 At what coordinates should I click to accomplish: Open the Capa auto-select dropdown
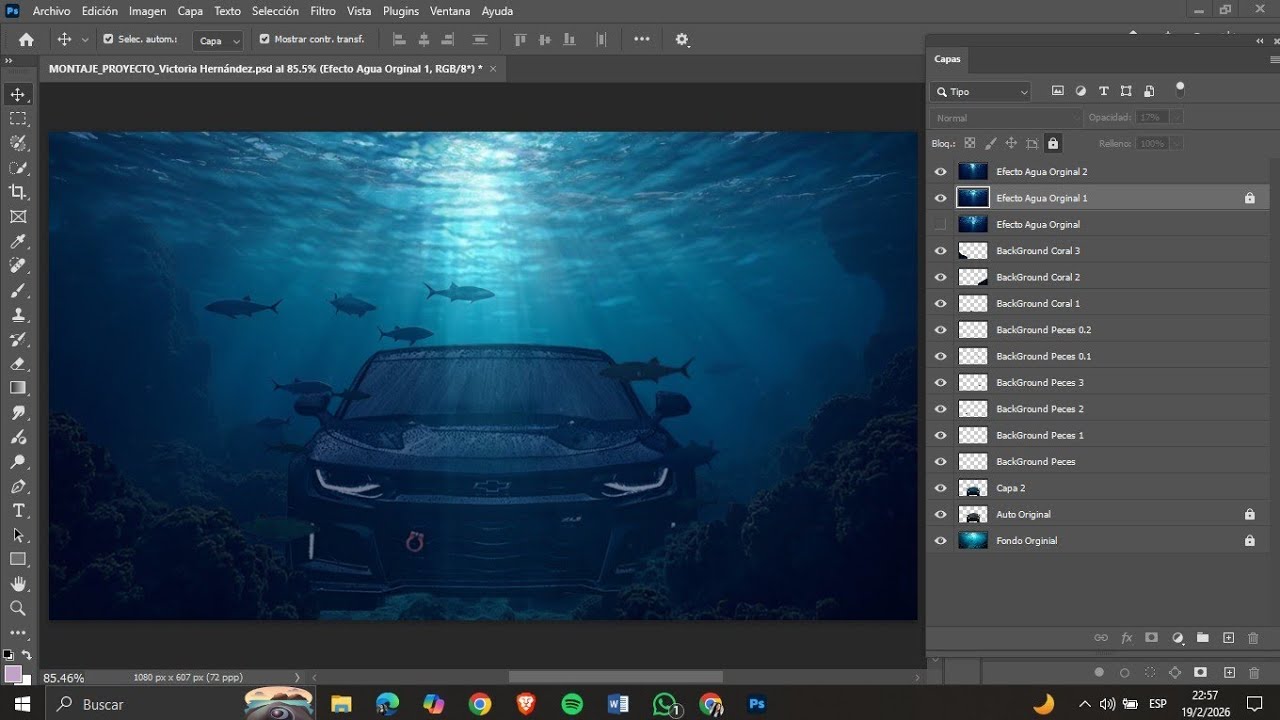(x=219, y=40)
